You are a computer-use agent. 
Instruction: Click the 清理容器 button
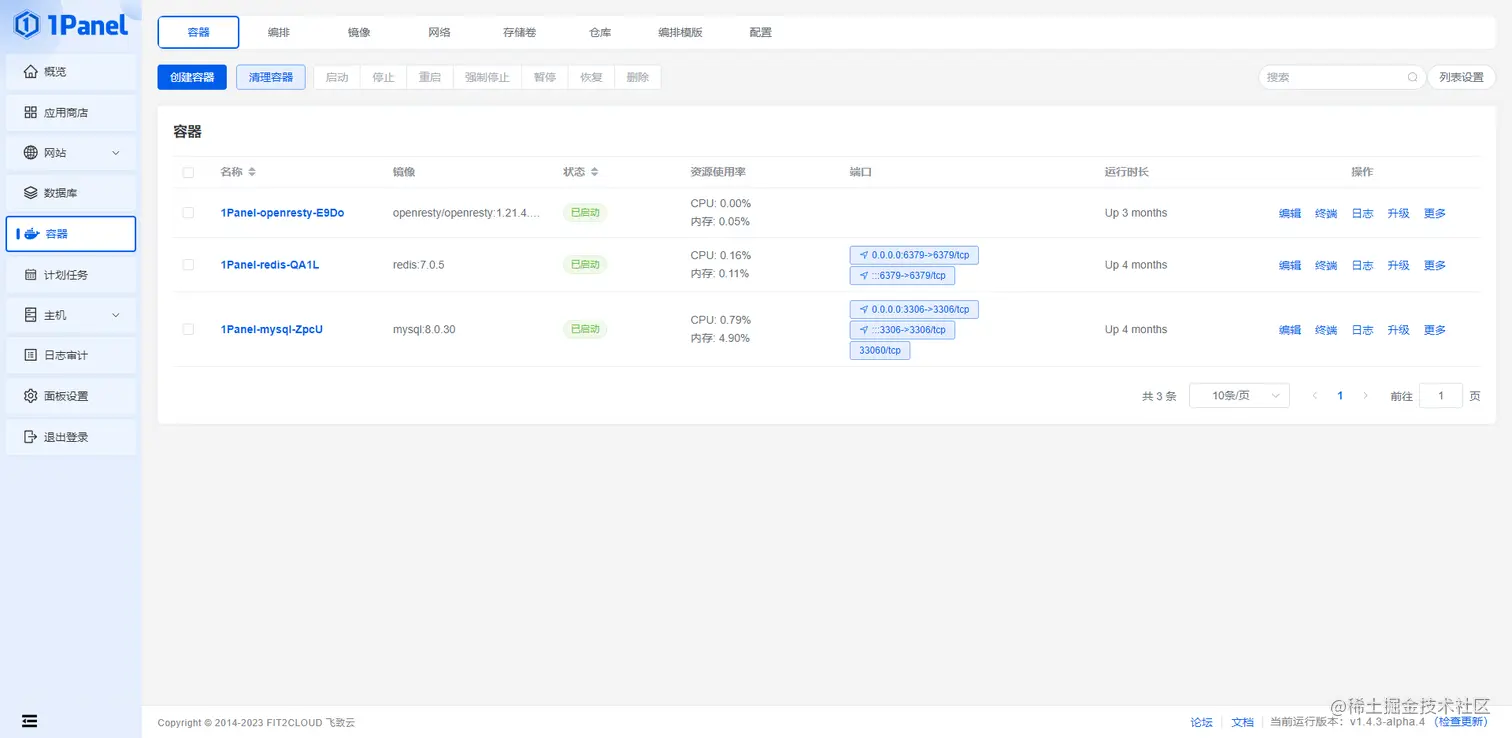coord(271,77)
